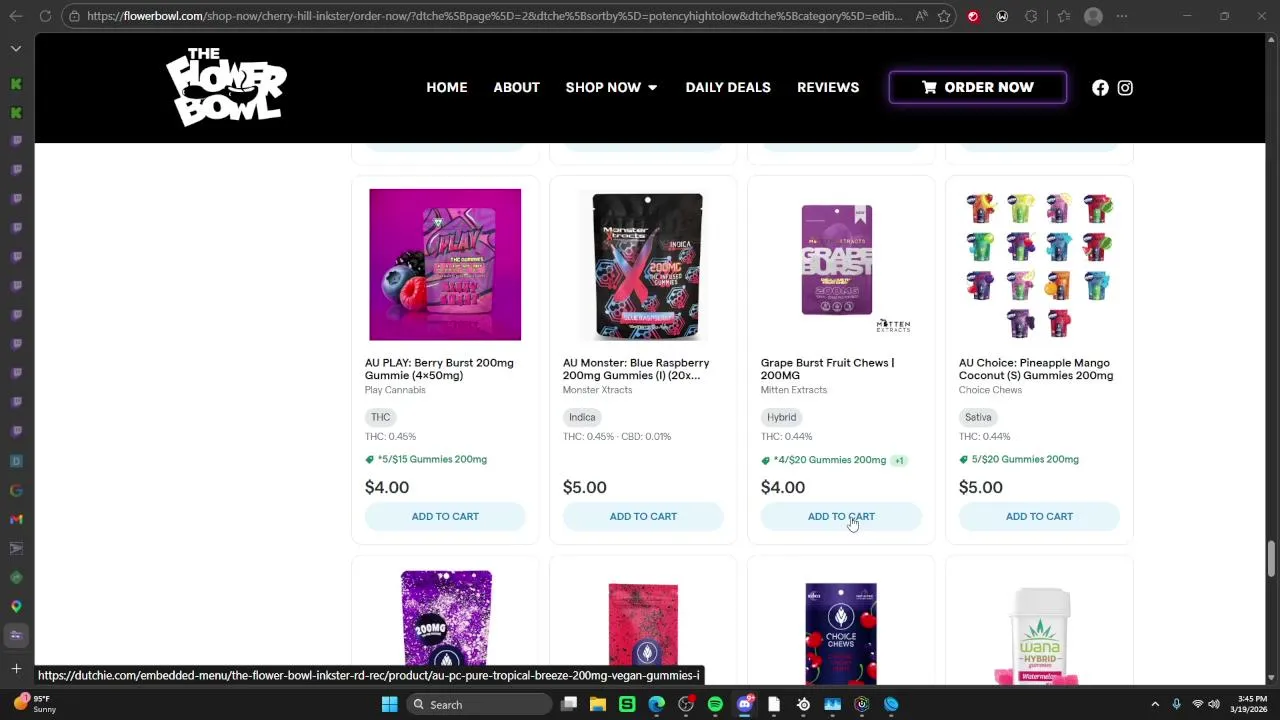Click the *5/$15 Gummies 200mg deal tag

426,459
